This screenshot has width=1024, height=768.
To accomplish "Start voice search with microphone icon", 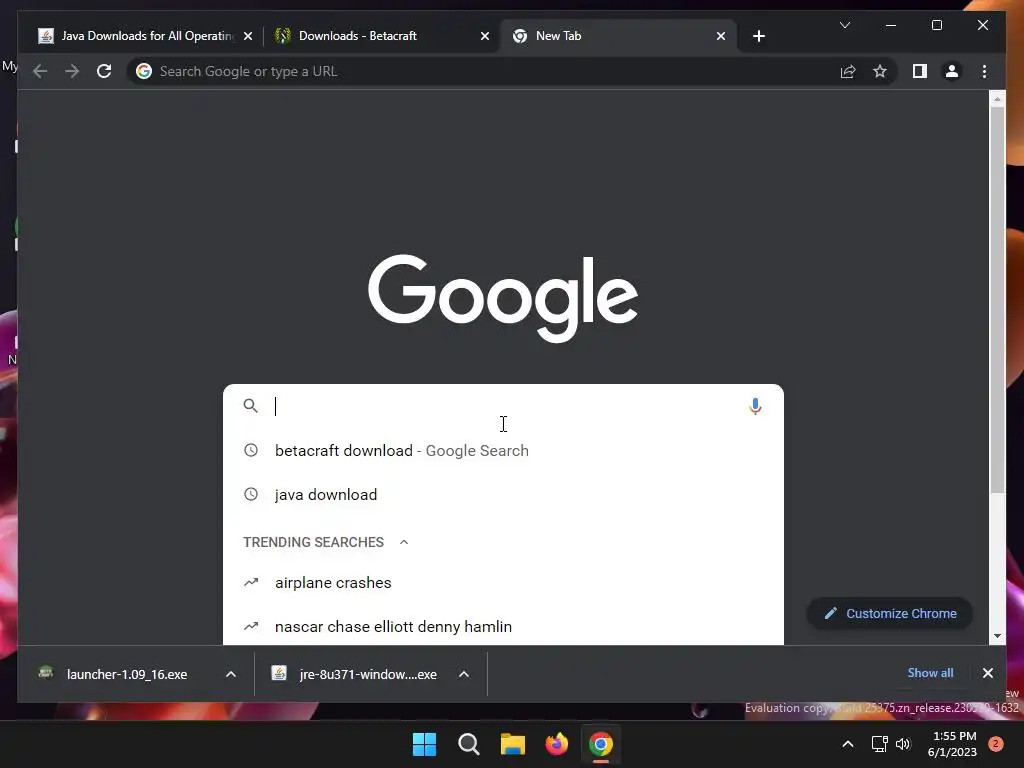I will pos(755,406).
